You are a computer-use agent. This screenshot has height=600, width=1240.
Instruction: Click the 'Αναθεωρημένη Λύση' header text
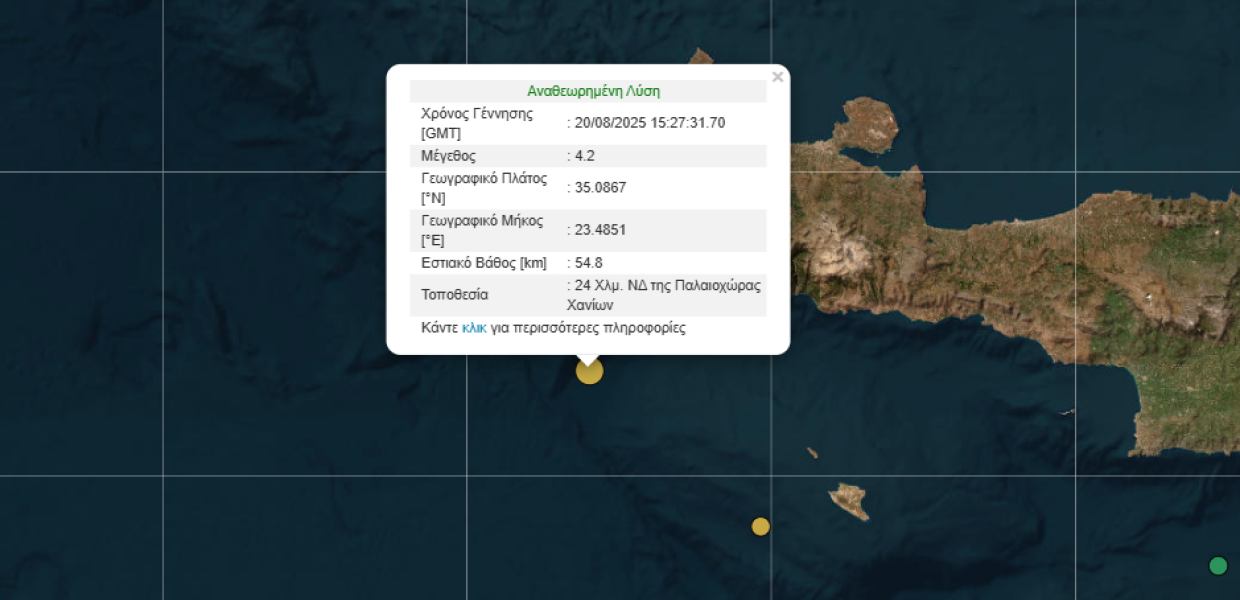point(594,91)
